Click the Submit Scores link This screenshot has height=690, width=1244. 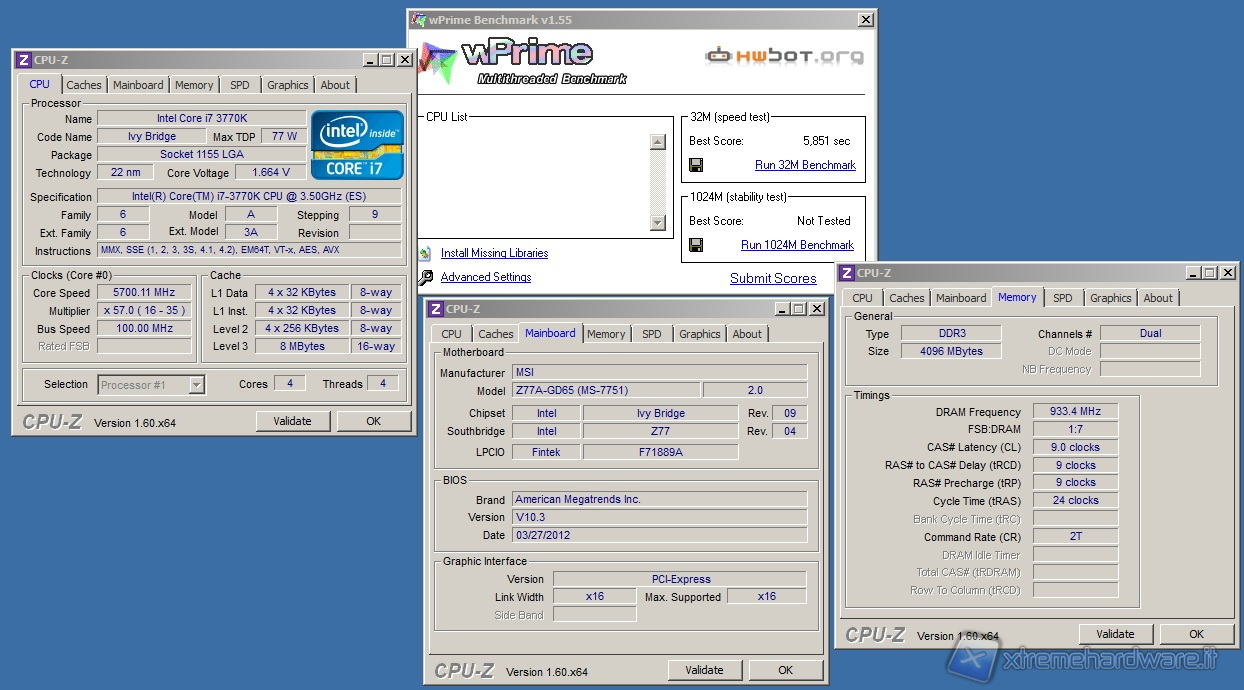[773, 278]
